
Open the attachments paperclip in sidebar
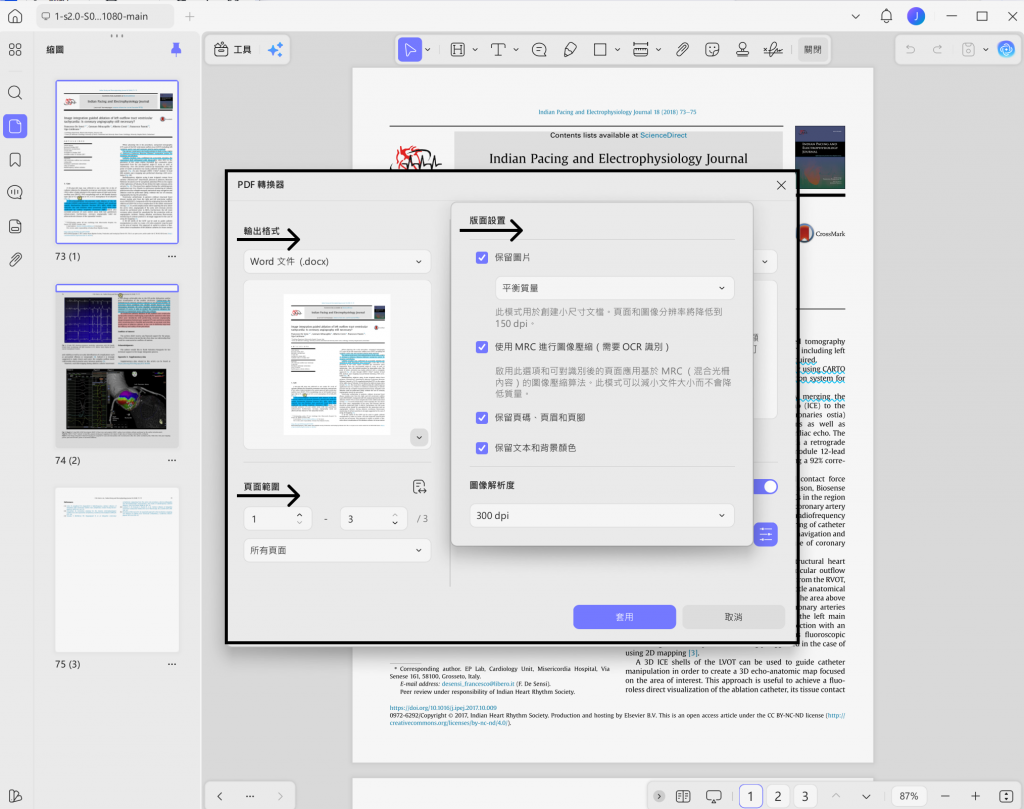pyautogui.click(x=15, y=260)
